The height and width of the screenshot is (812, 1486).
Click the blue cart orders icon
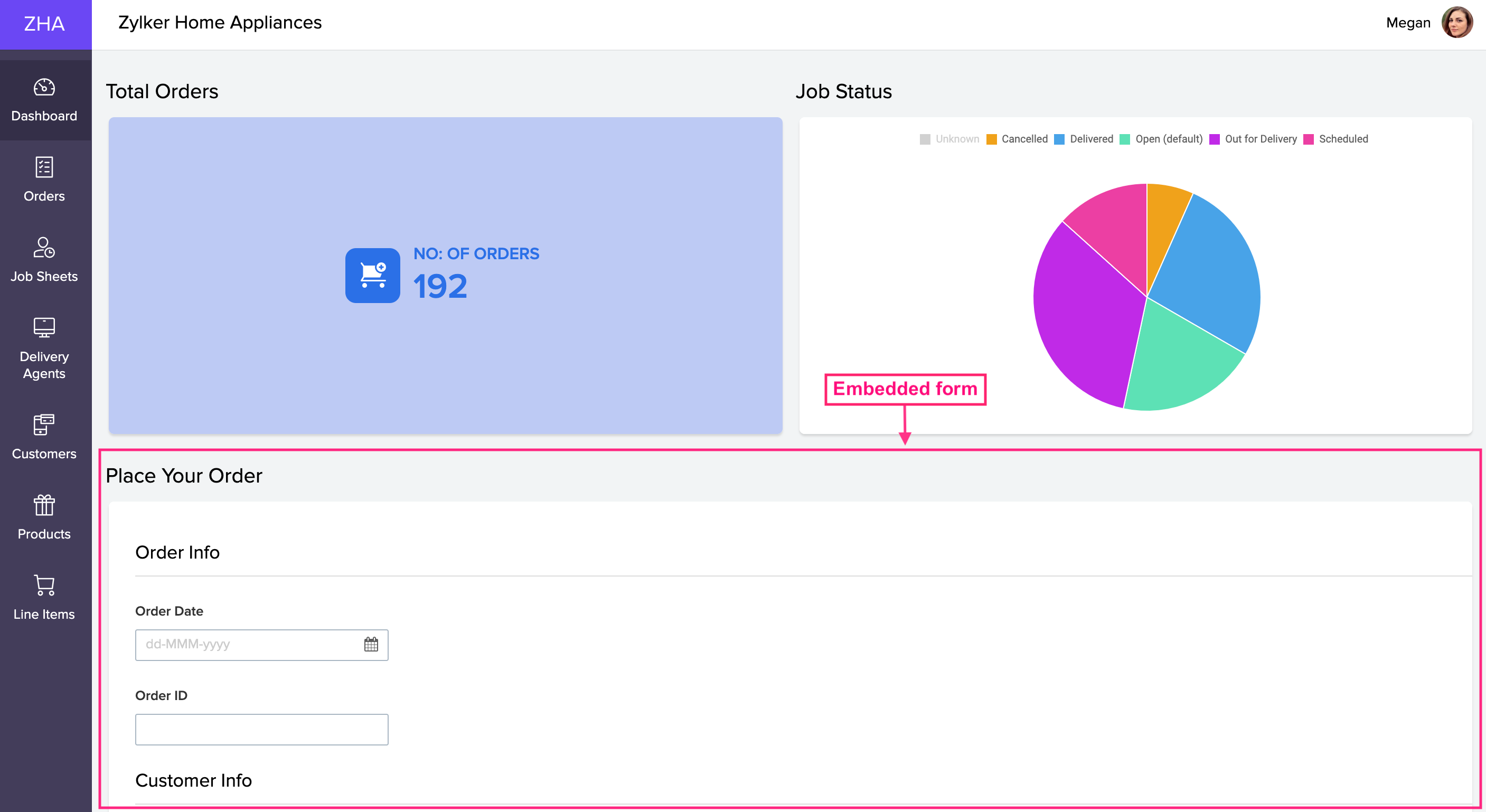(372, 275)
